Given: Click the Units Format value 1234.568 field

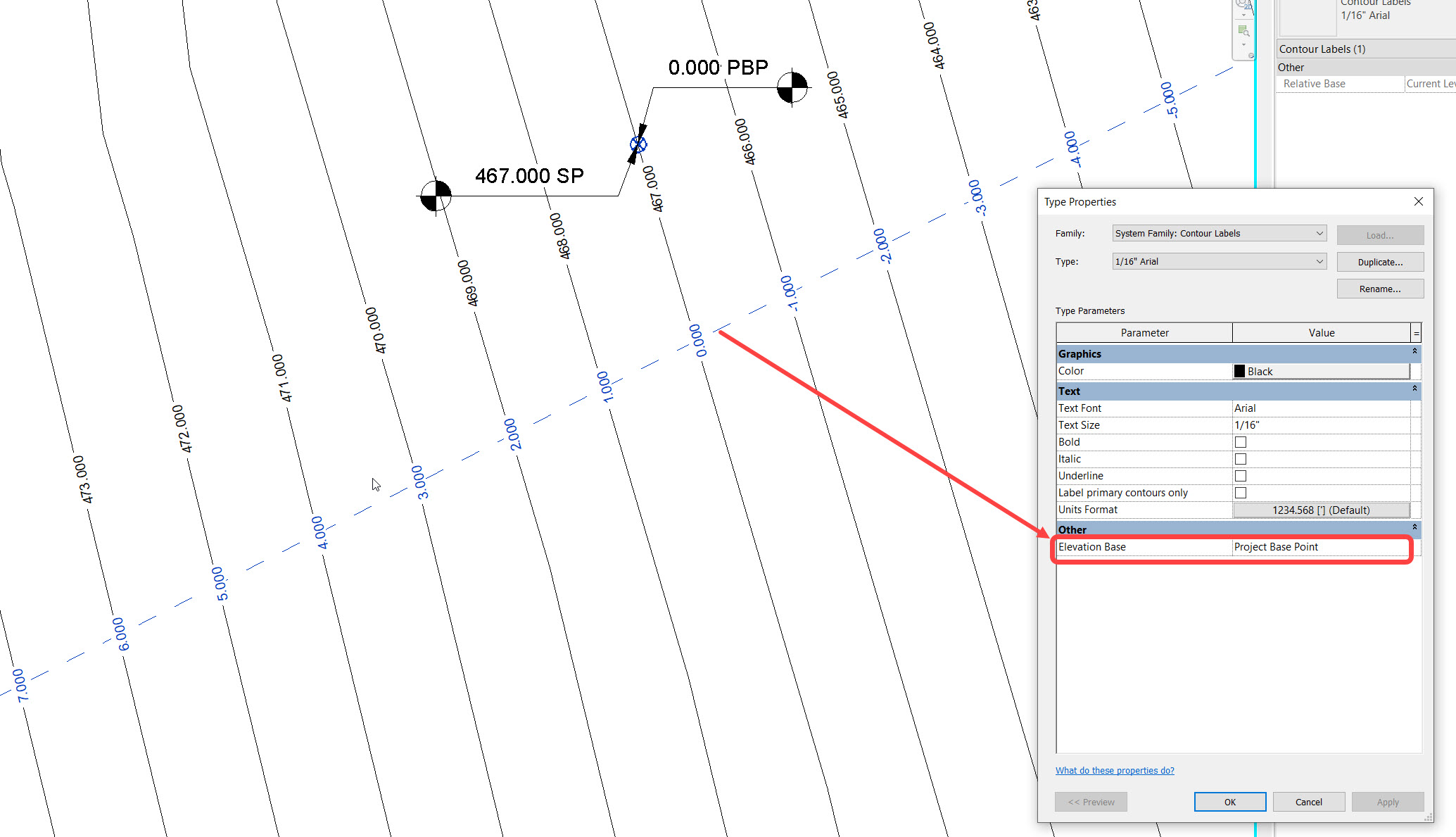Looking at the screenshot, I should pos(1321,510).
